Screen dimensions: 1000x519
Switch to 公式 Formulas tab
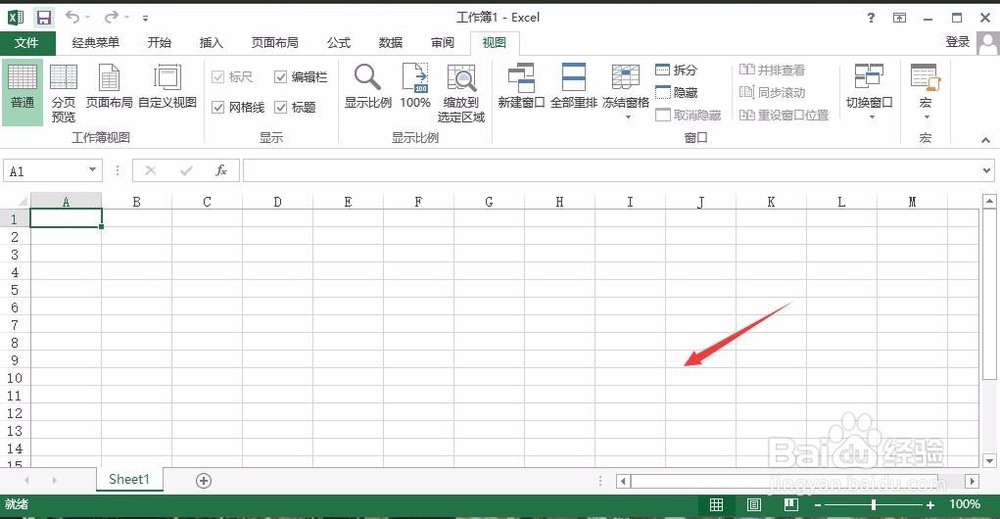(339, 43)
